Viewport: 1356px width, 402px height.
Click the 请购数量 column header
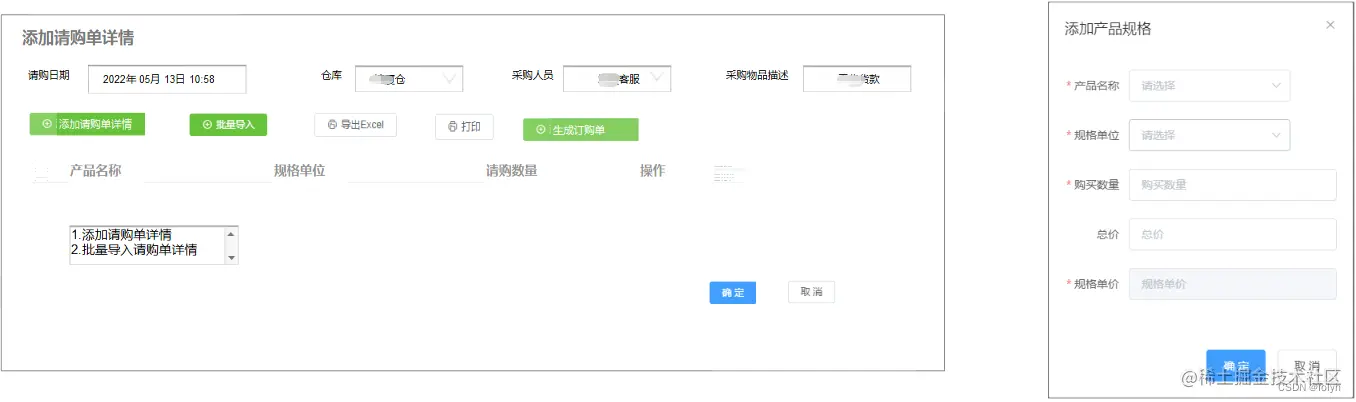click(512, 171)
